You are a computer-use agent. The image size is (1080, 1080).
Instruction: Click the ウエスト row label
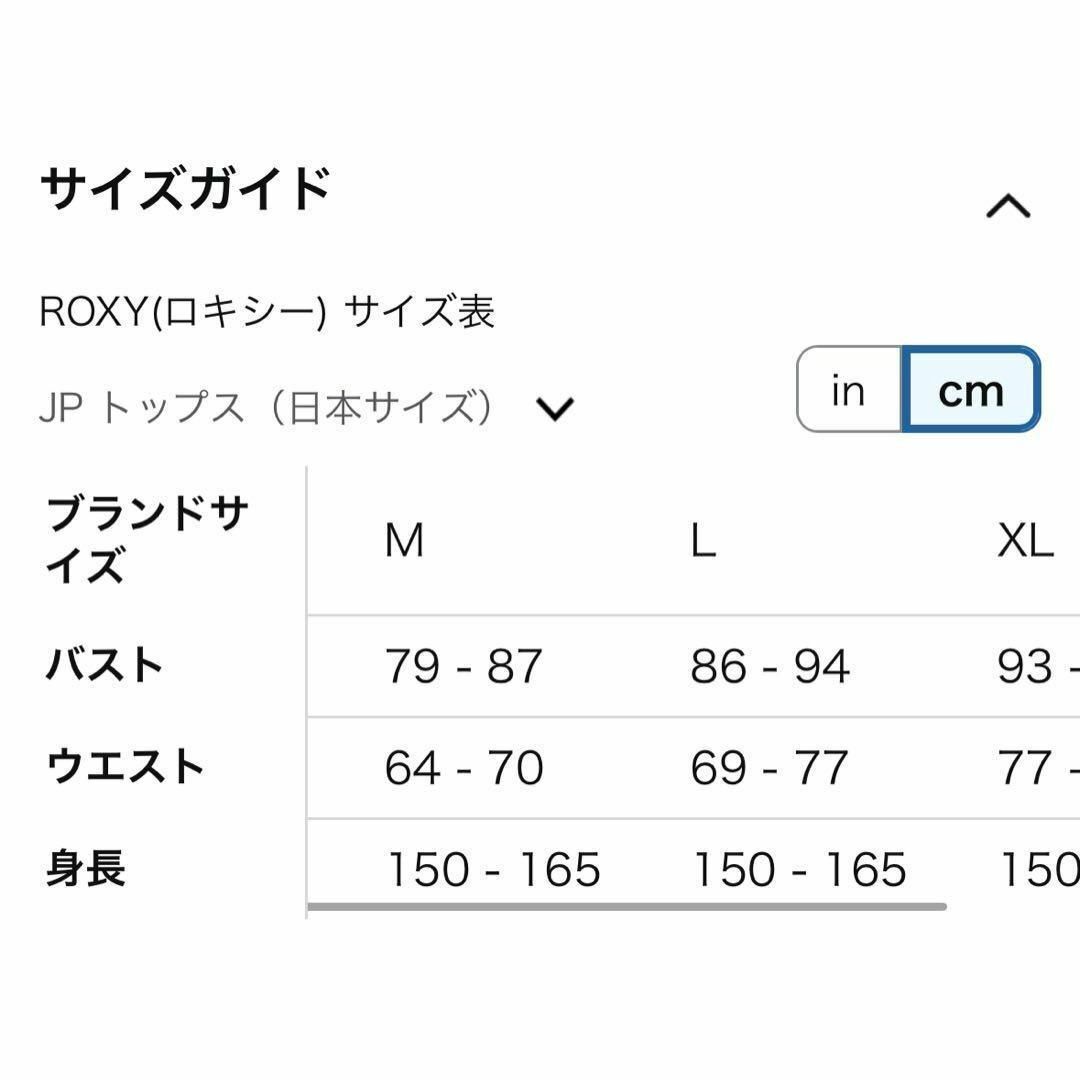click(125, 766)
